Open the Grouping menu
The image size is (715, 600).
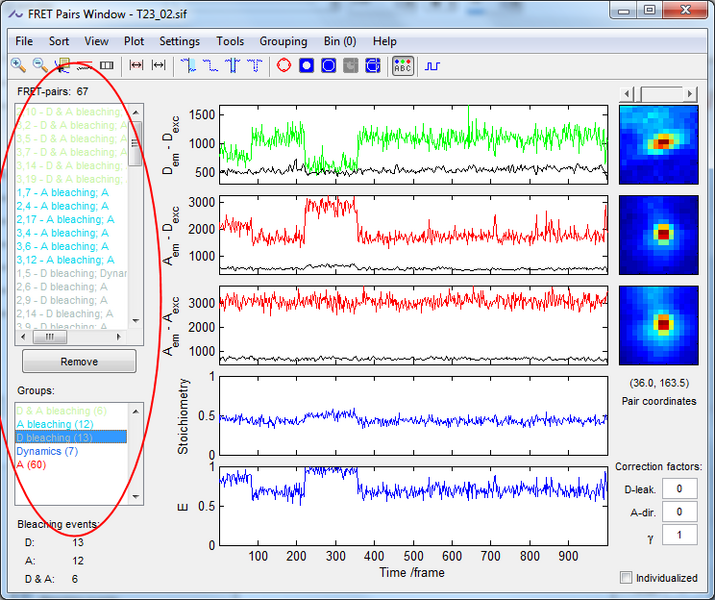pyautogui.click(x=283, y=41)
